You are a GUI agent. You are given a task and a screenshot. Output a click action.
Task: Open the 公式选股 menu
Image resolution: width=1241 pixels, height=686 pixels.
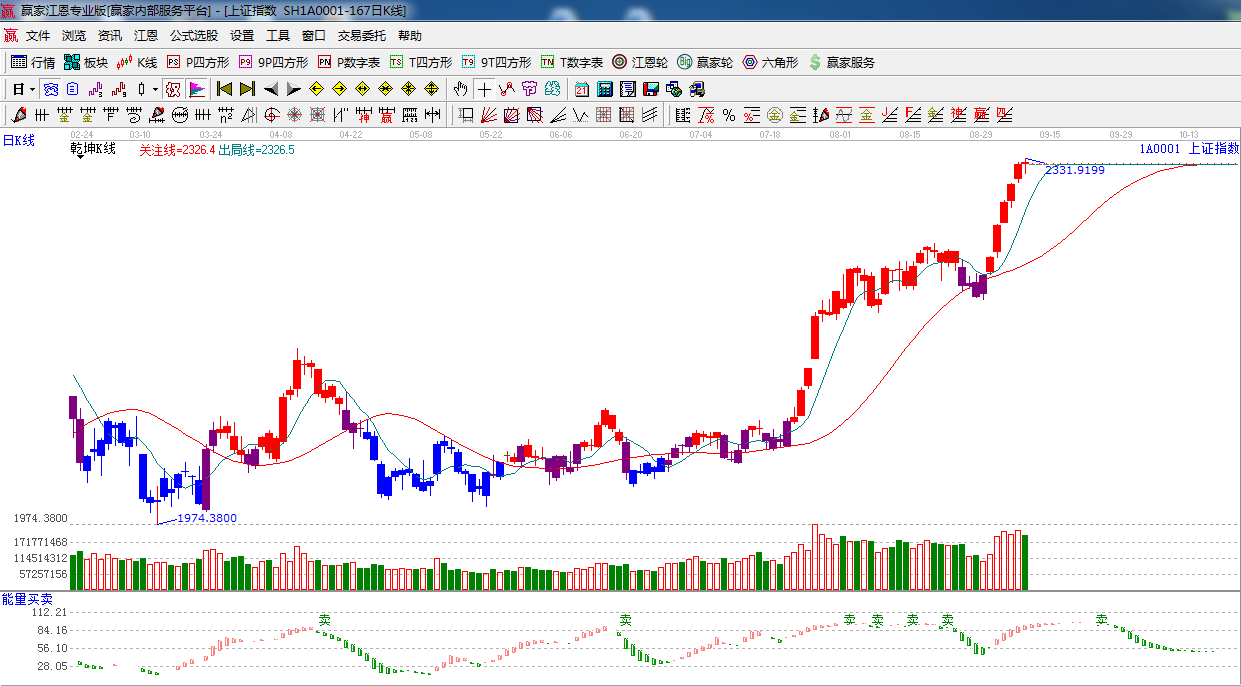193,35
